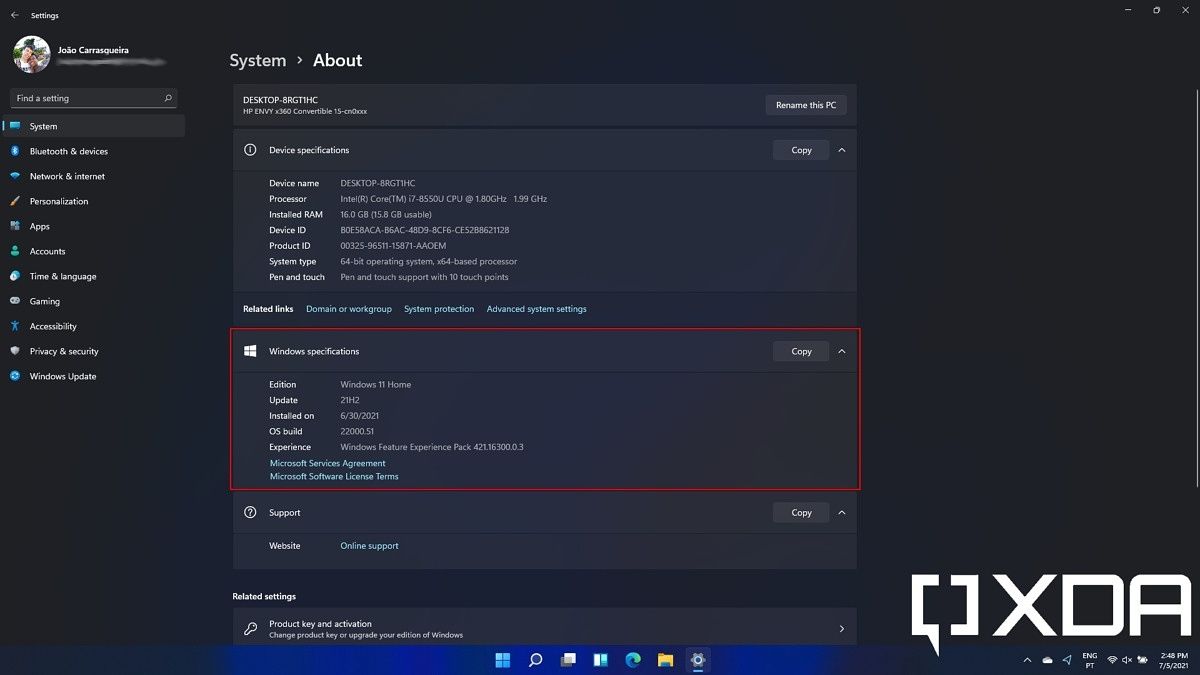
Task: Open the Support section question mark icon
Action: [249, 512]
